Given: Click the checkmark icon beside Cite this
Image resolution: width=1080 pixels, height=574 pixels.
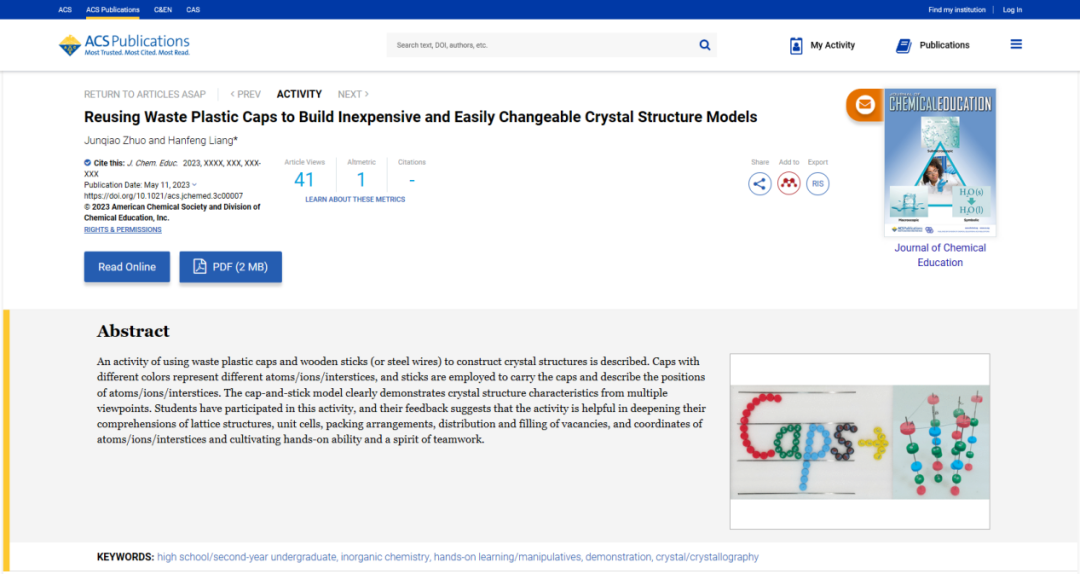Looking at the screenshot, I should point(87,163).
